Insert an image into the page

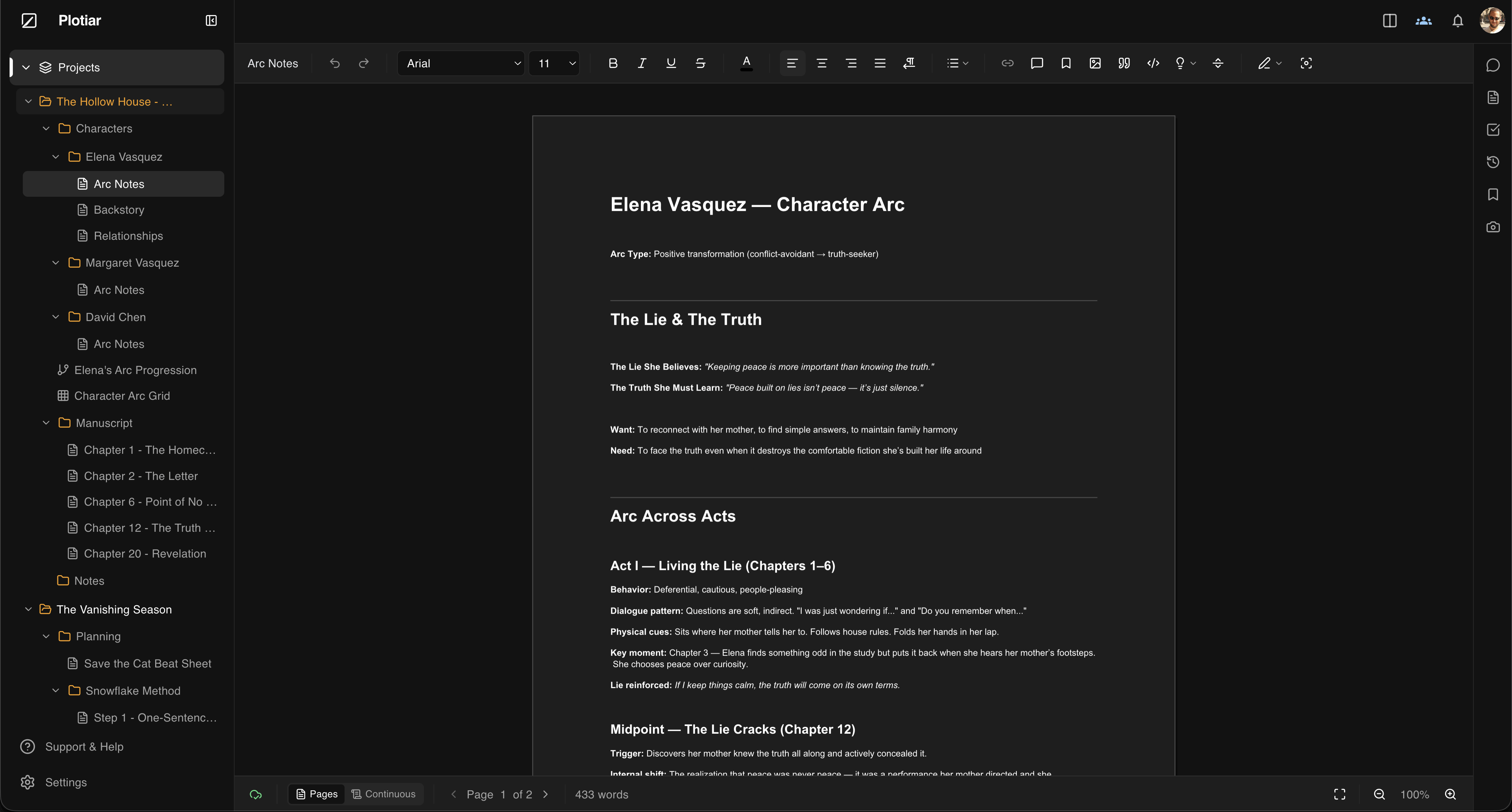(1095, 63)
